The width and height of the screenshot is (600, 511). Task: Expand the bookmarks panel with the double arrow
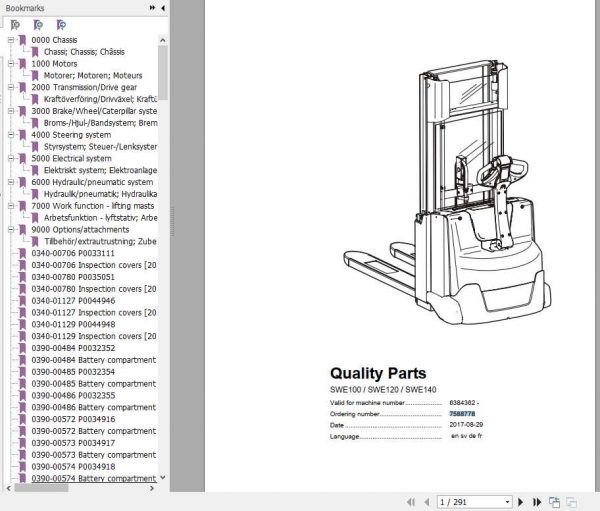[152, 8]
